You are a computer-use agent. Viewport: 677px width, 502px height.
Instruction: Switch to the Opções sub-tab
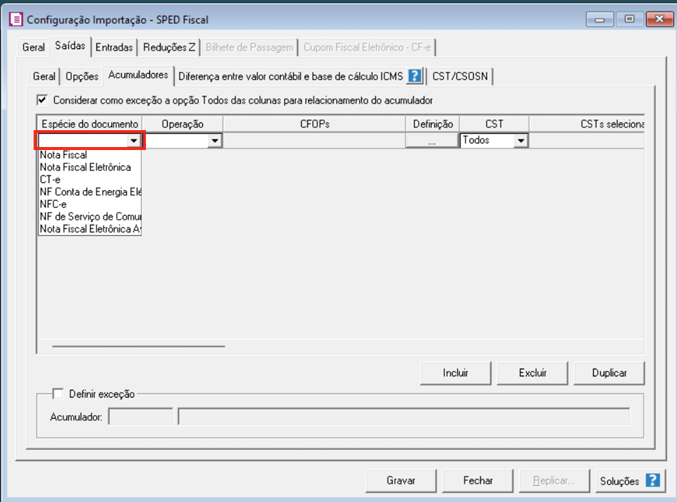[x=81, y=76]
